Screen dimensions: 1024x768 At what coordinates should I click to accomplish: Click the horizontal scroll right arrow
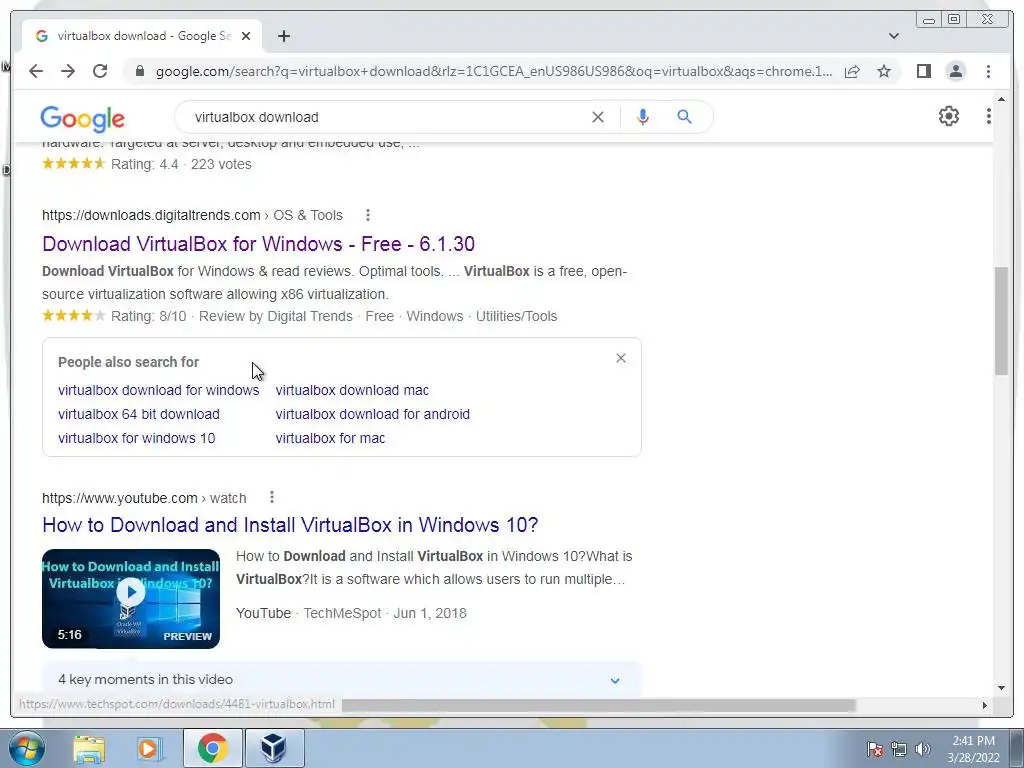pos(984,705)
